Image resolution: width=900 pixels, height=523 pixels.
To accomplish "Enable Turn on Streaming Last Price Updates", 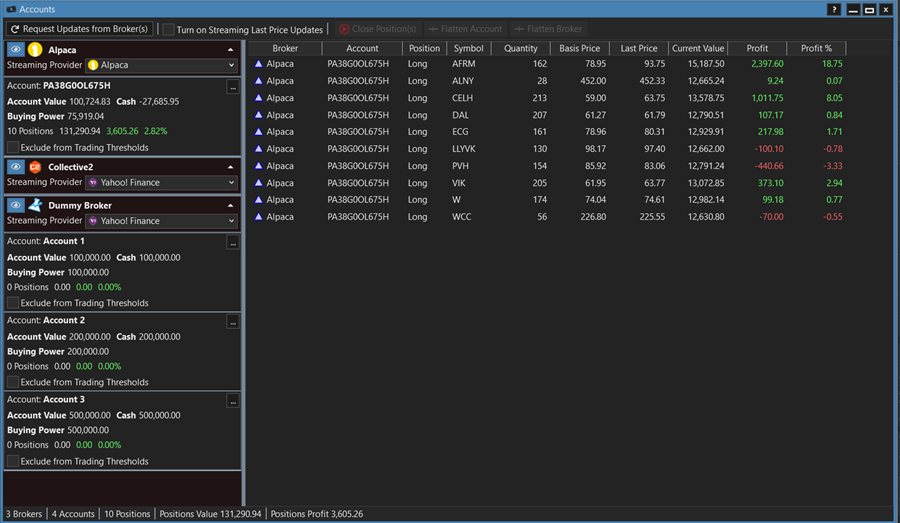I will pyautogui.click(x=169, y=29).
